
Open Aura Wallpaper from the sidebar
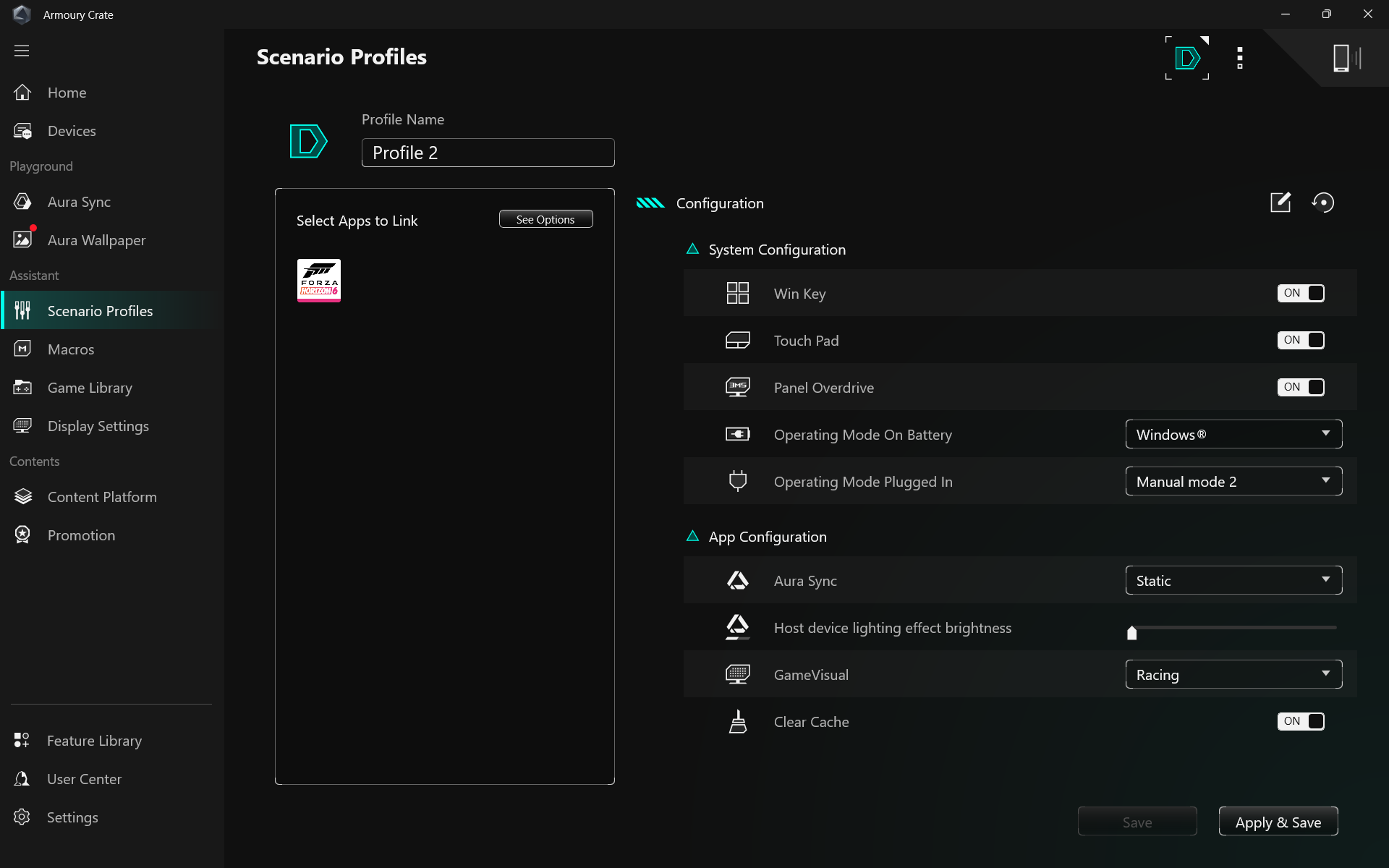(x=111, y=240)
